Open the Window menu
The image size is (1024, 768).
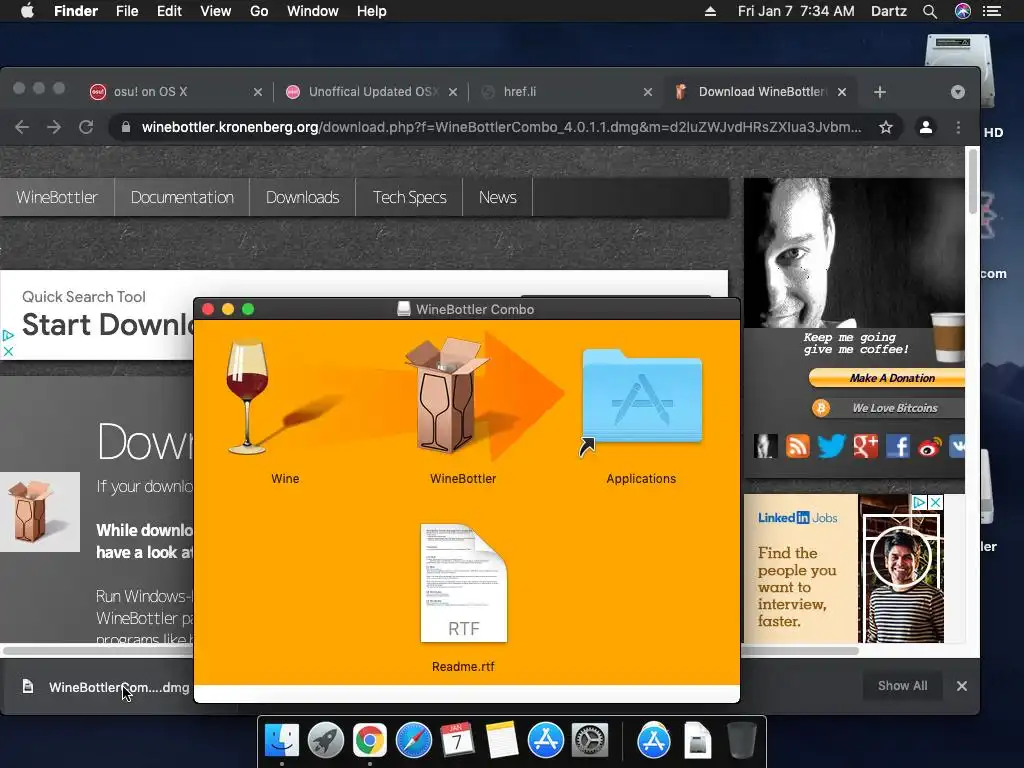tap(313, 11)
